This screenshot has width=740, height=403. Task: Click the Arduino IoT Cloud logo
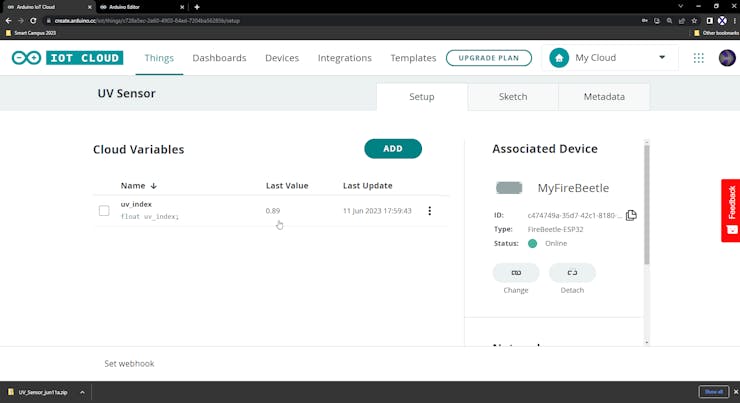click(x=67, y=58)
